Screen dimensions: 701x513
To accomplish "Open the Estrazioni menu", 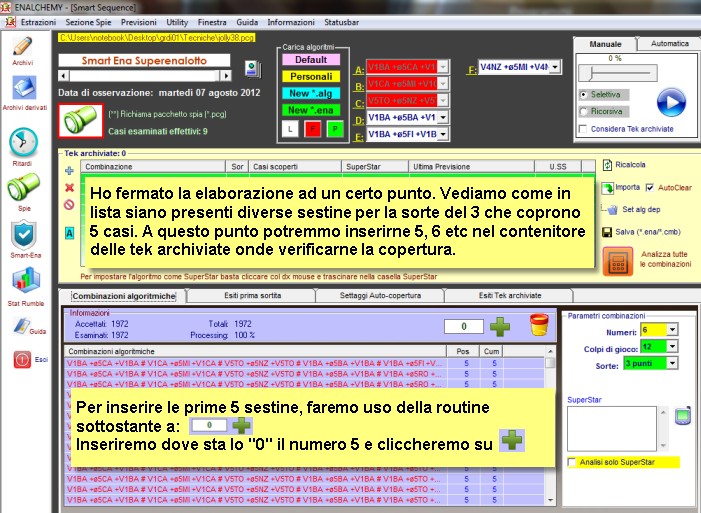I will pos(38,22).
